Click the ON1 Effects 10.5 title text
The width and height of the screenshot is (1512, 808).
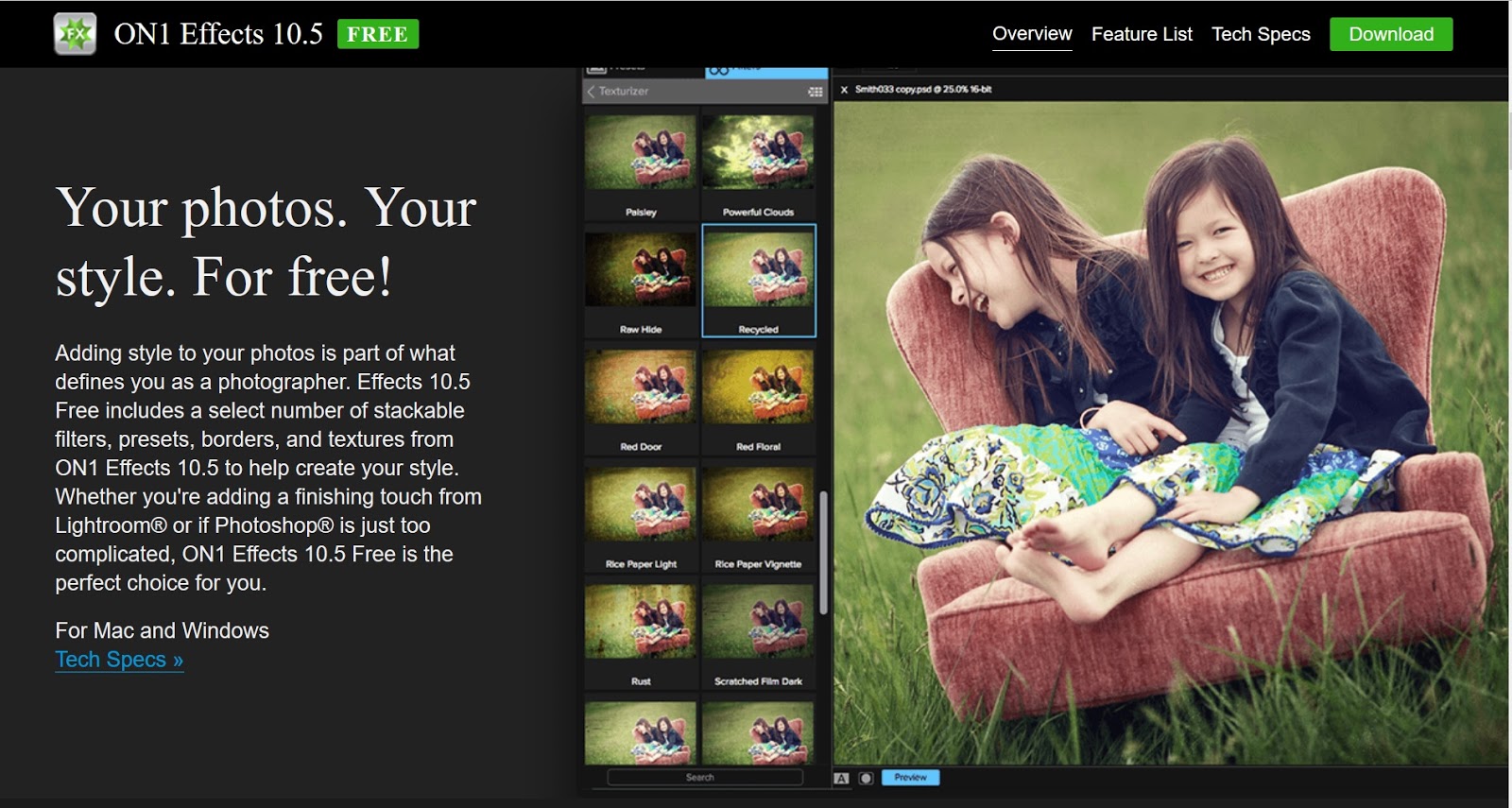click(x=218, y=34)
